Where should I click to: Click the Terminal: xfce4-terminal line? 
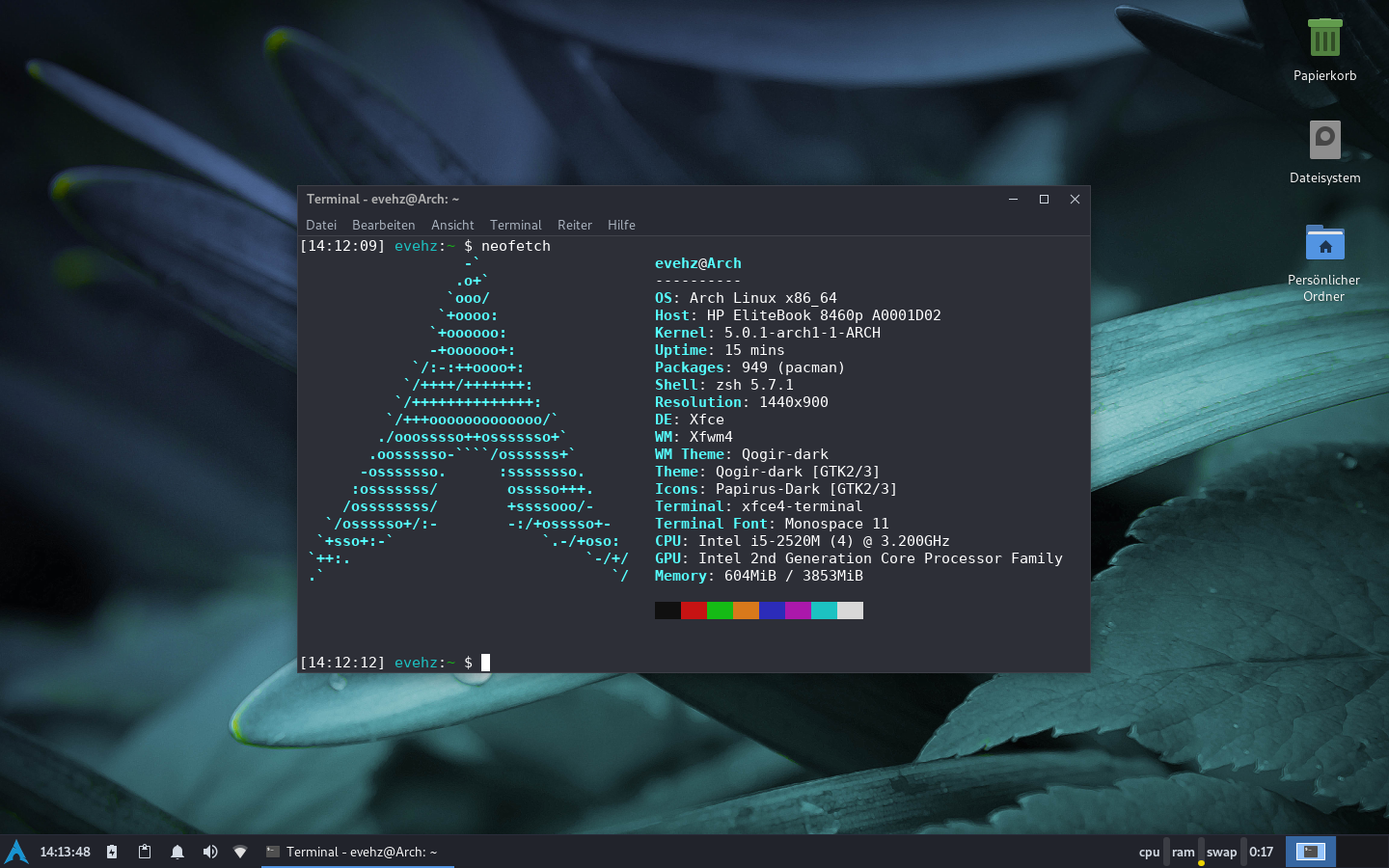click(759, 506)
